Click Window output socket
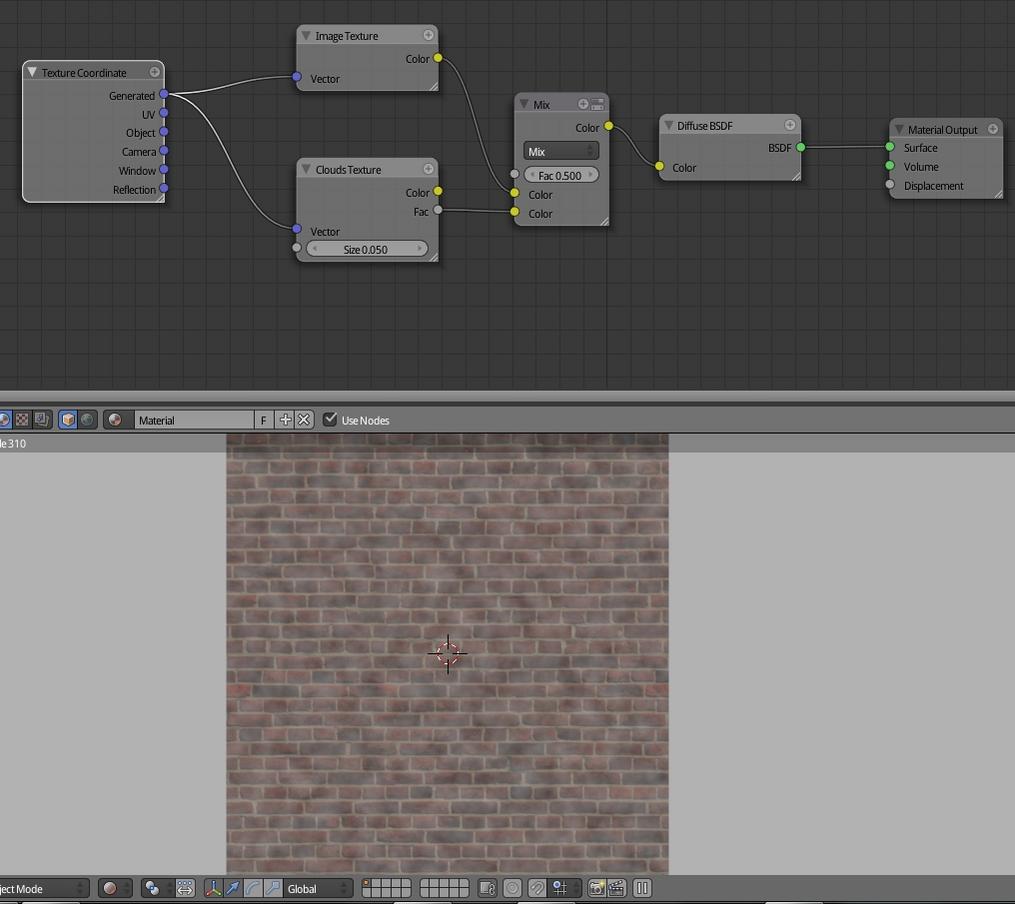This screenshot has width=1015, height=904. [x=164, y=169]
